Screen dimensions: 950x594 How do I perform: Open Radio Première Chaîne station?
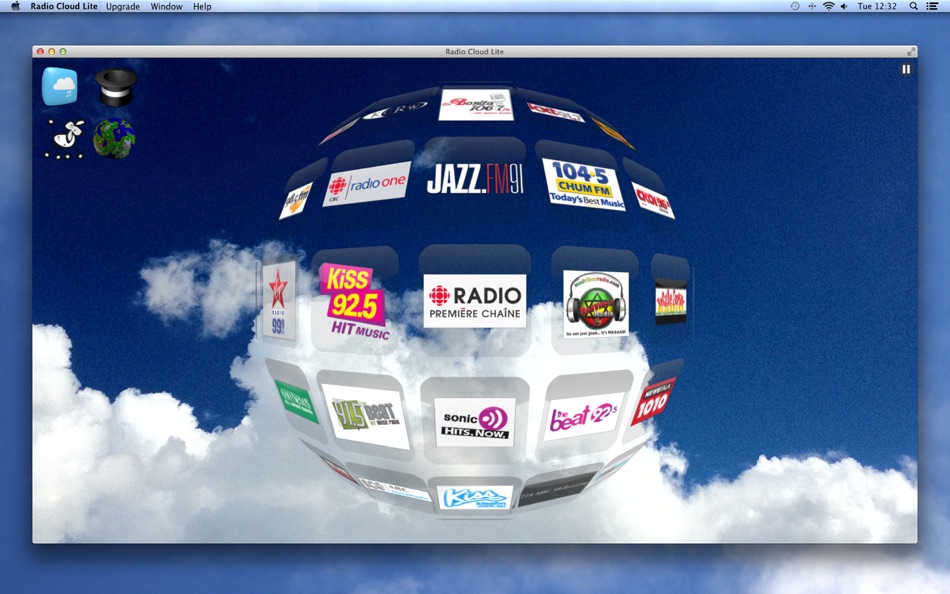[475, 301]
